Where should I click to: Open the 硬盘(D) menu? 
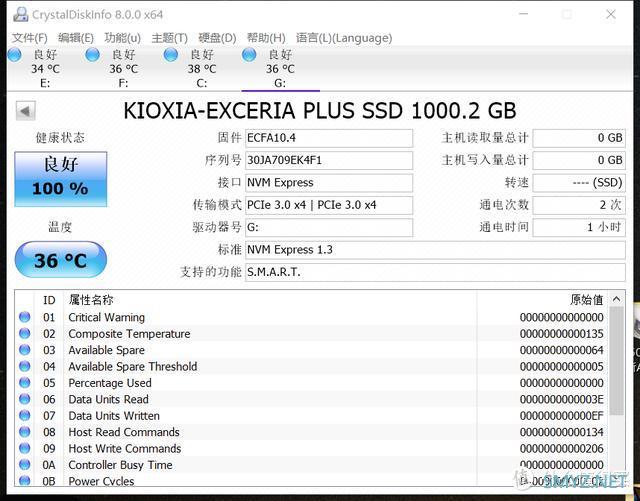(217, 38)
